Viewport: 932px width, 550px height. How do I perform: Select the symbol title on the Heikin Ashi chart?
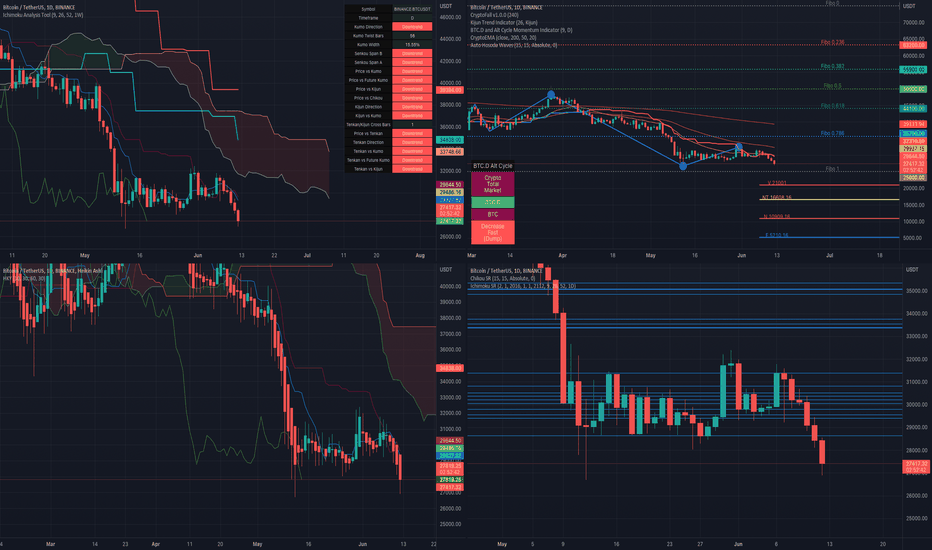[52, 271]
